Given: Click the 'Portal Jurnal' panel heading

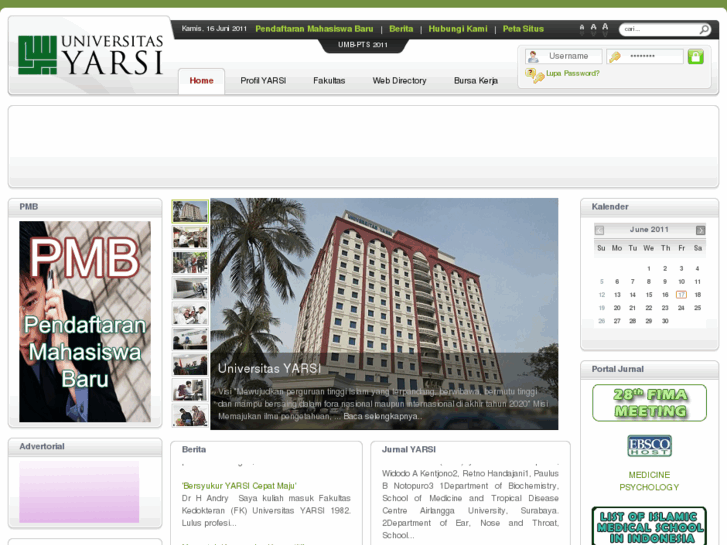Looking at the screenshot, I should (618, 369).
